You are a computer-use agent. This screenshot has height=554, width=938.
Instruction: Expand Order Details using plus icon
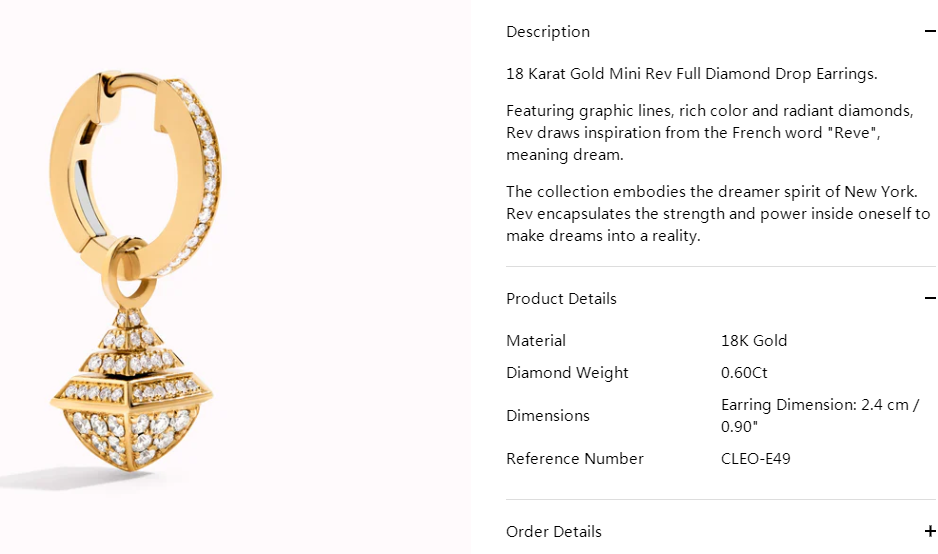point(931,532)
